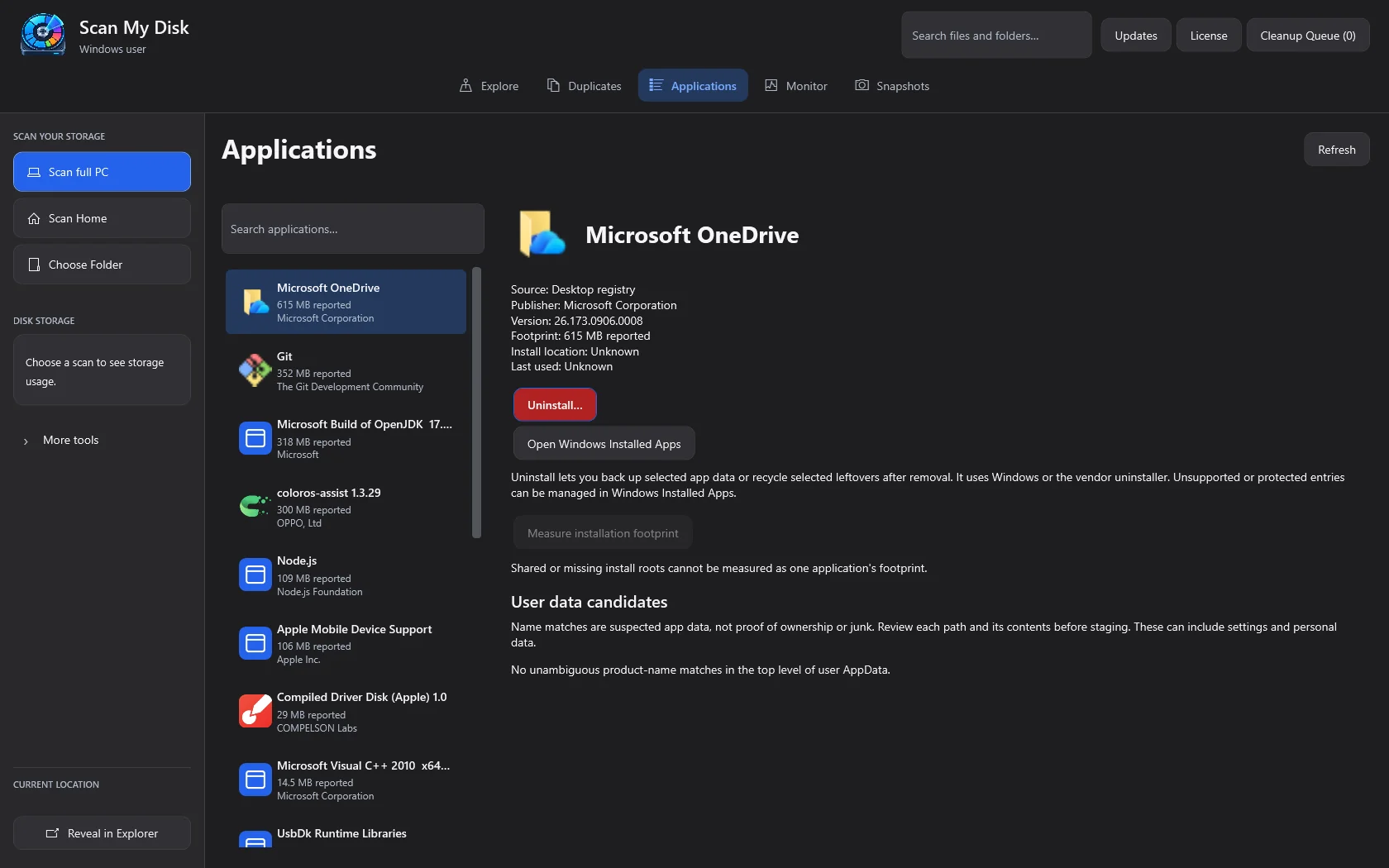Image resolution: width=1389 pixels, height=868 pixels.
Task: Click the folder icon in Choose Folder
Action: [x=34, y=265]
